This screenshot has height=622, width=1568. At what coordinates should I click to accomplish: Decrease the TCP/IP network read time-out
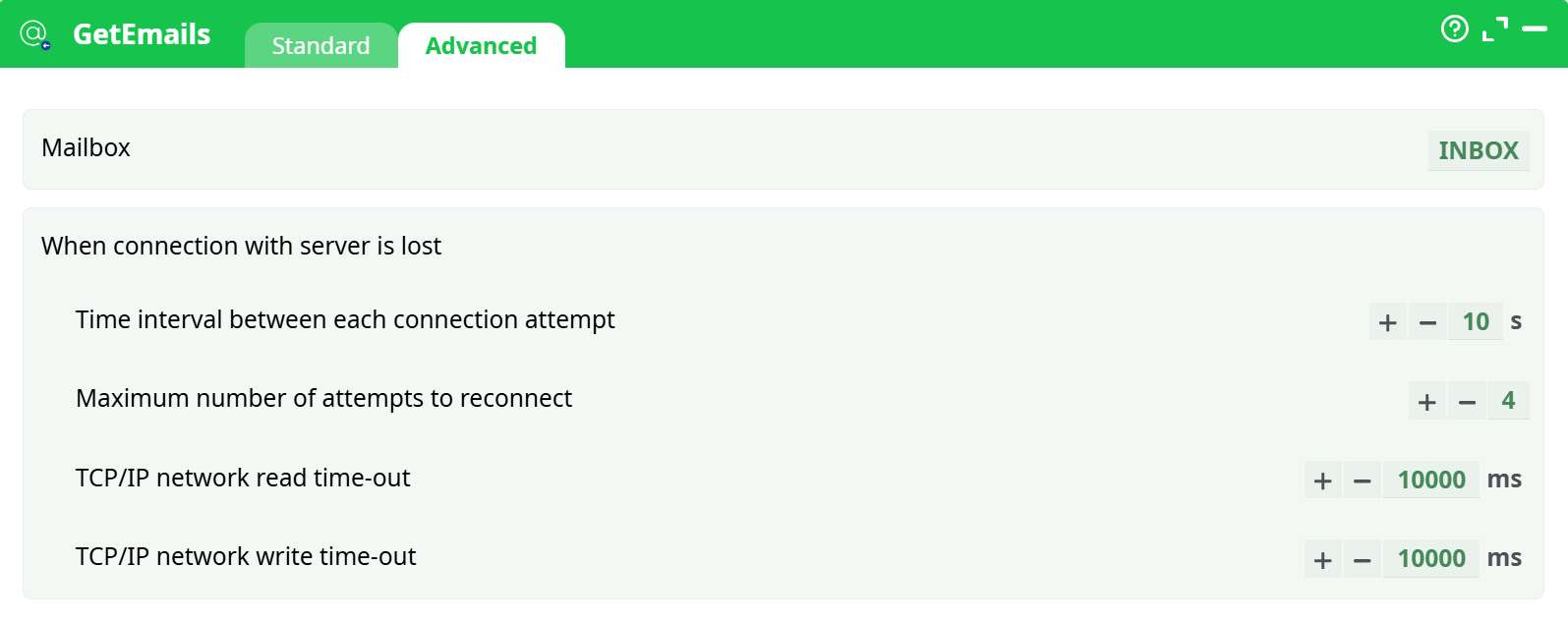[x=1363, y=480]
